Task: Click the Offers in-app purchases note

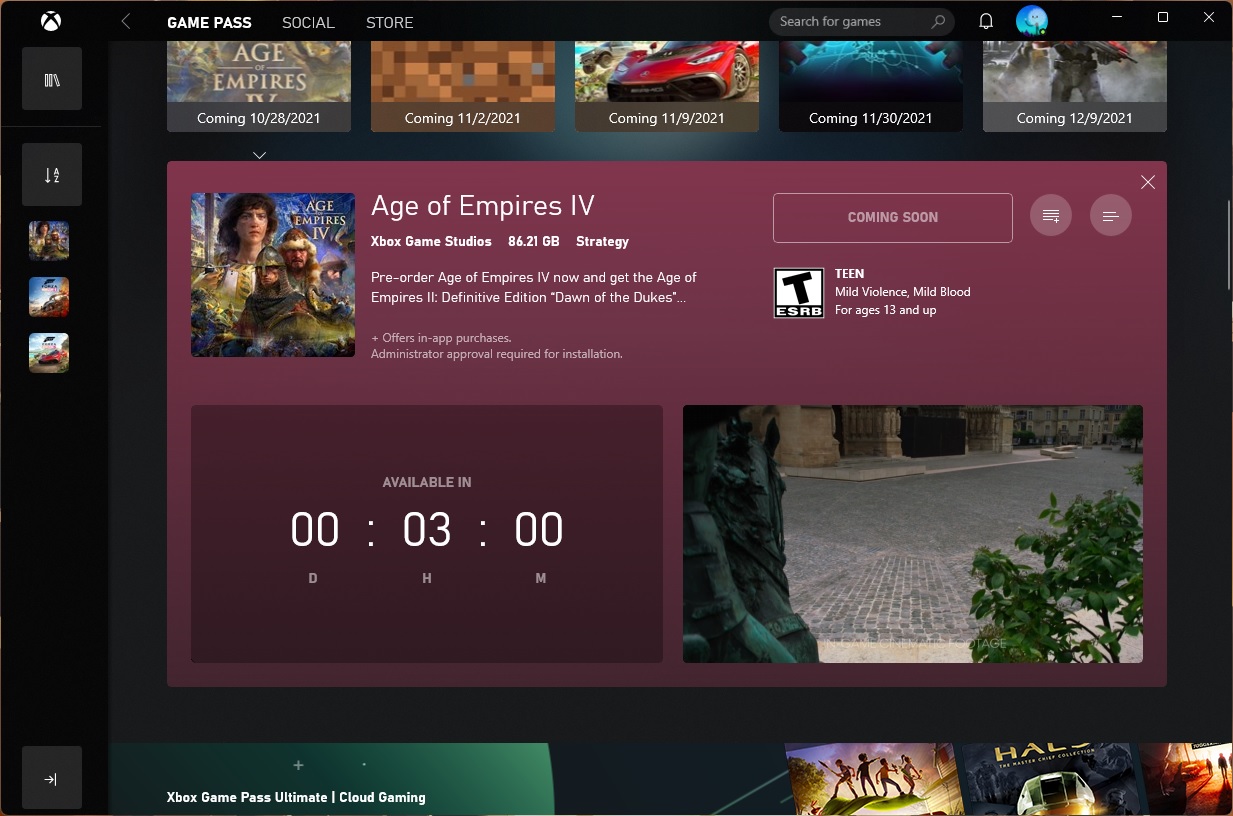Action: click(441, 338)
